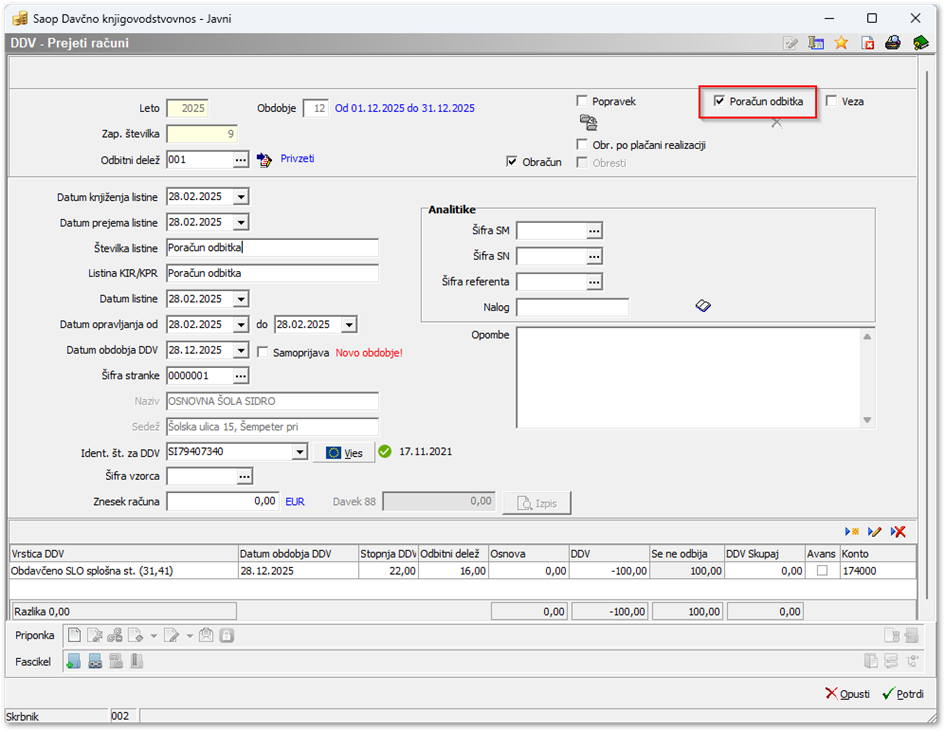
Task: Enable Obr. po plačani realizaciji checkbox
Action: click(x=582, y=145)
